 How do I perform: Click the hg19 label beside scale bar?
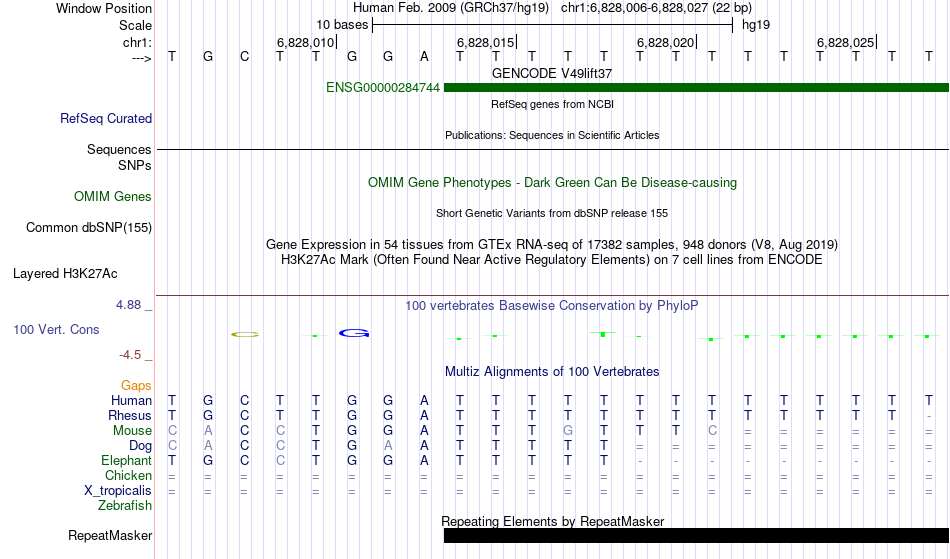(756, 25)
